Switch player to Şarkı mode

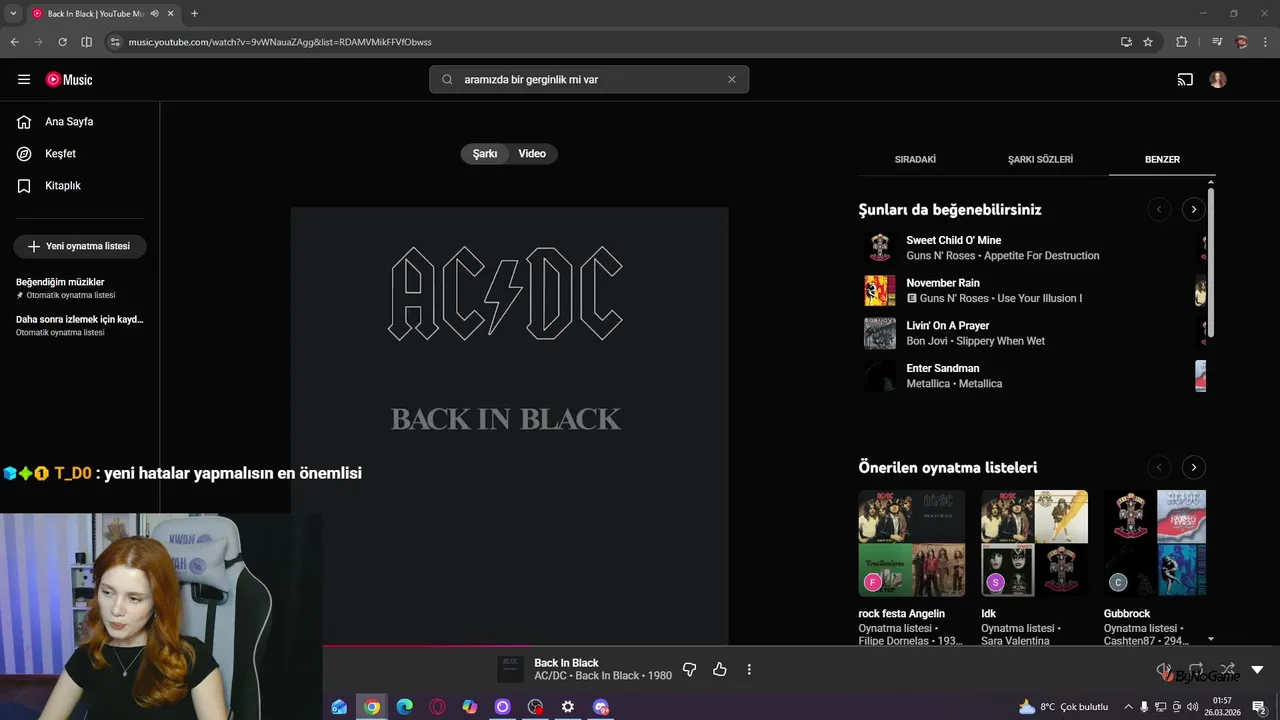[485, 154]
